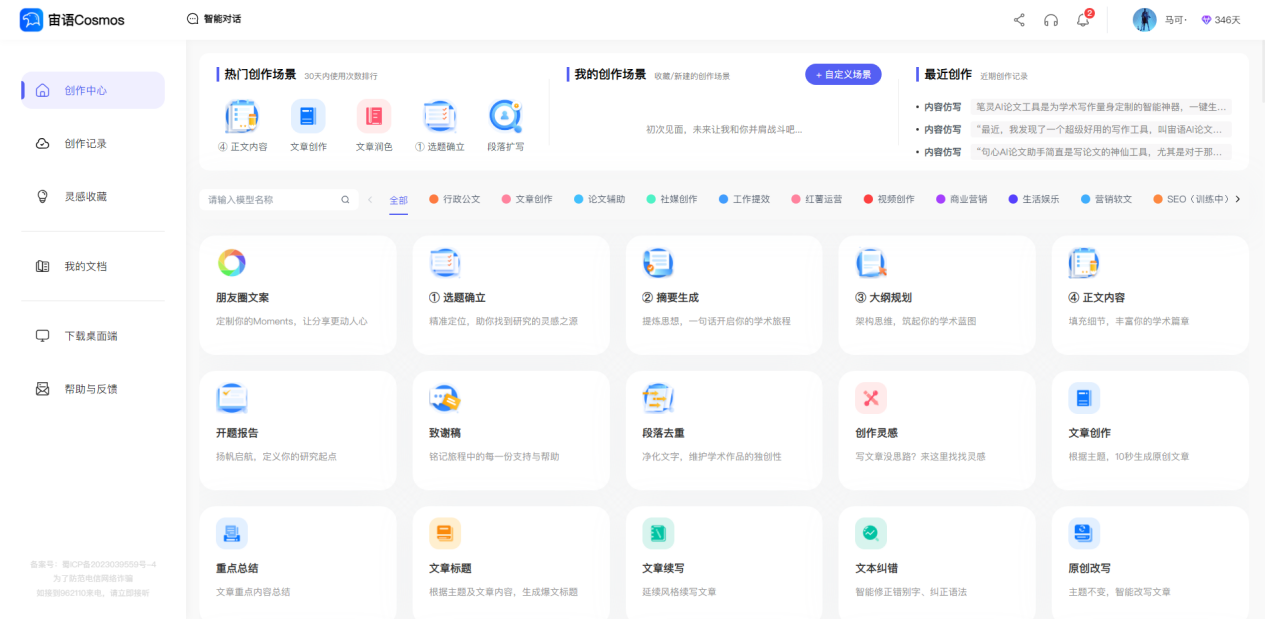Select the 全部 category tab
This screenshot has height=619, width=1265.
pyautogui.click(x=398, y=200)
